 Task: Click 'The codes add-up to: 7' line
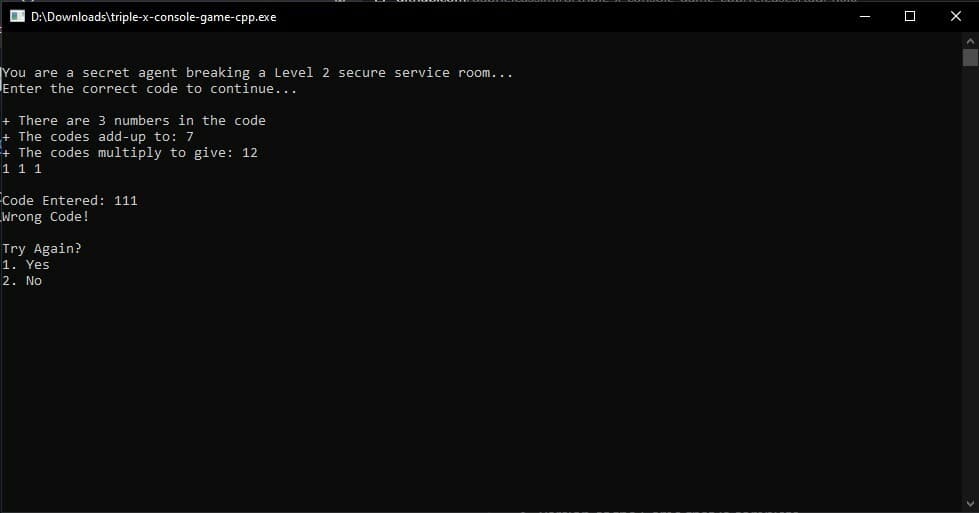pos(98,137)
